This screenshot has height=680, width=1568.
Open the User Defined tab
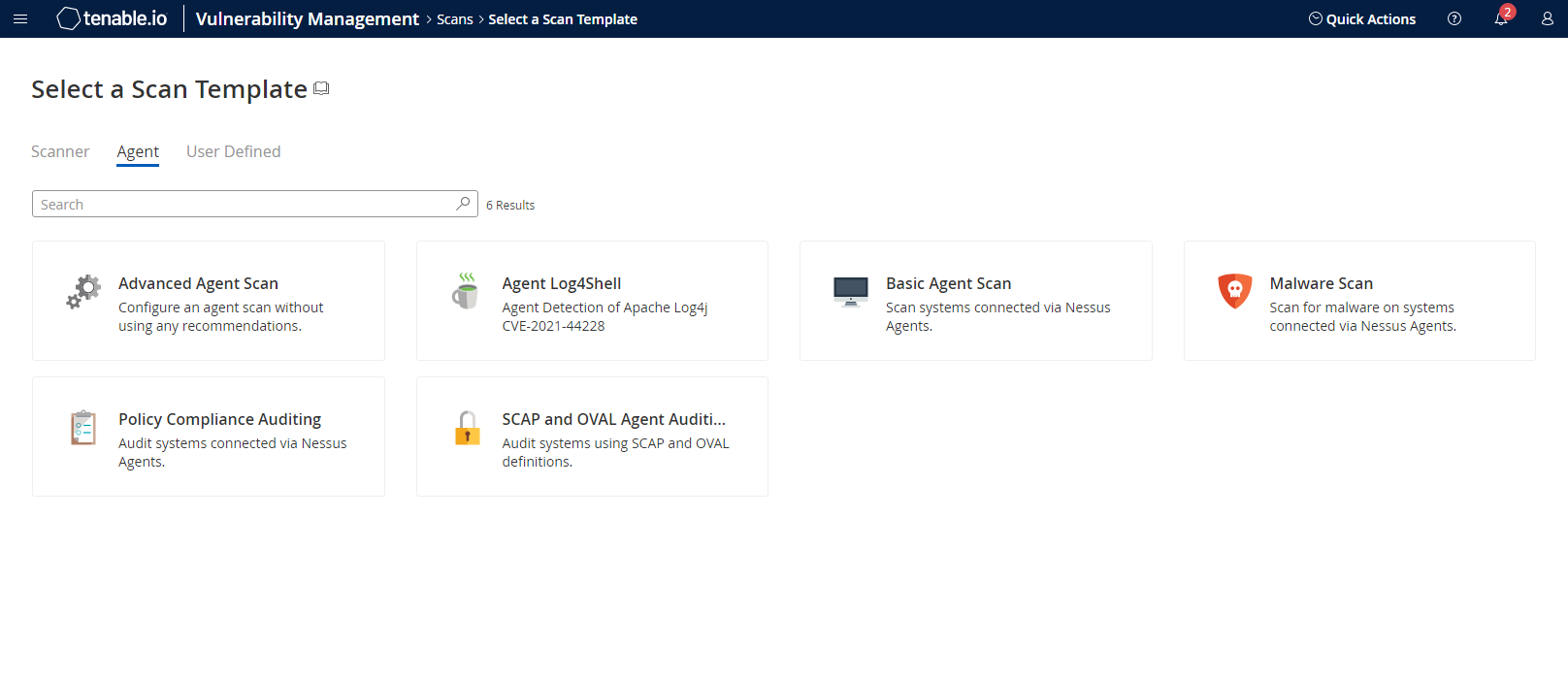(x=234, y=151)
